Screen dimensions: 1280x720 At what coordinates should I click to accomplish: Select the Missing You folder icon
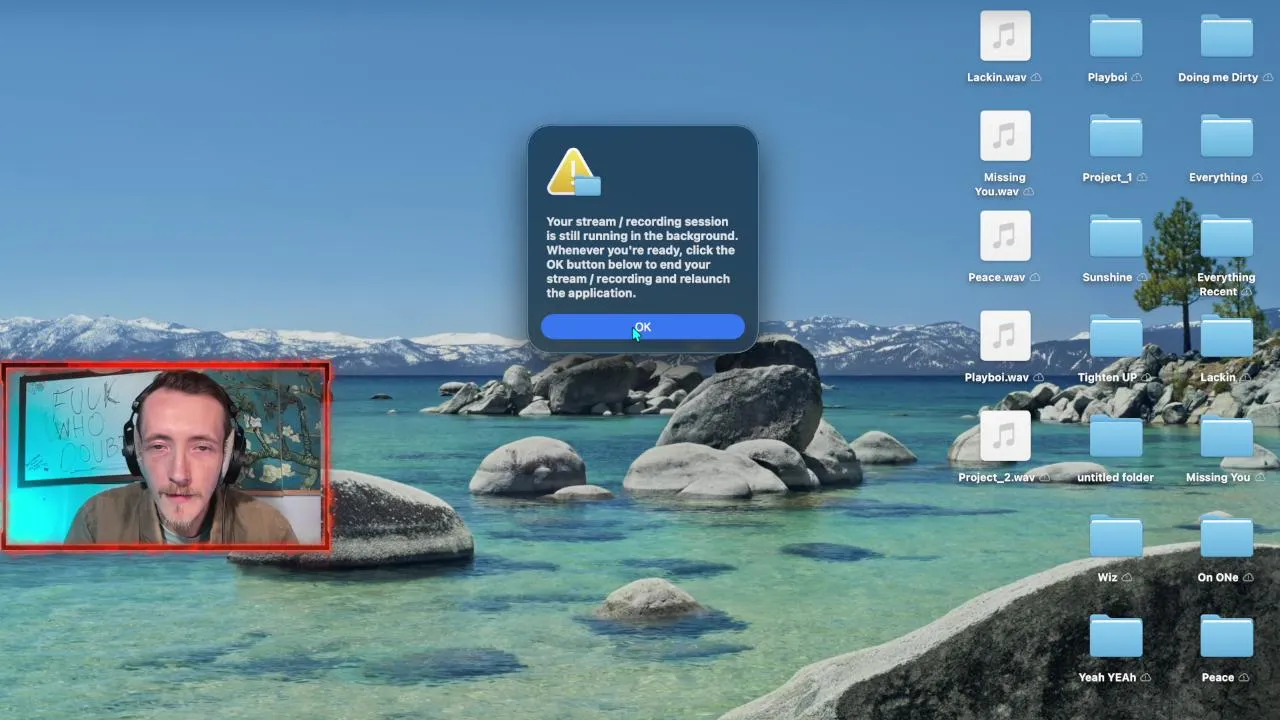[x=1226, y=436]
